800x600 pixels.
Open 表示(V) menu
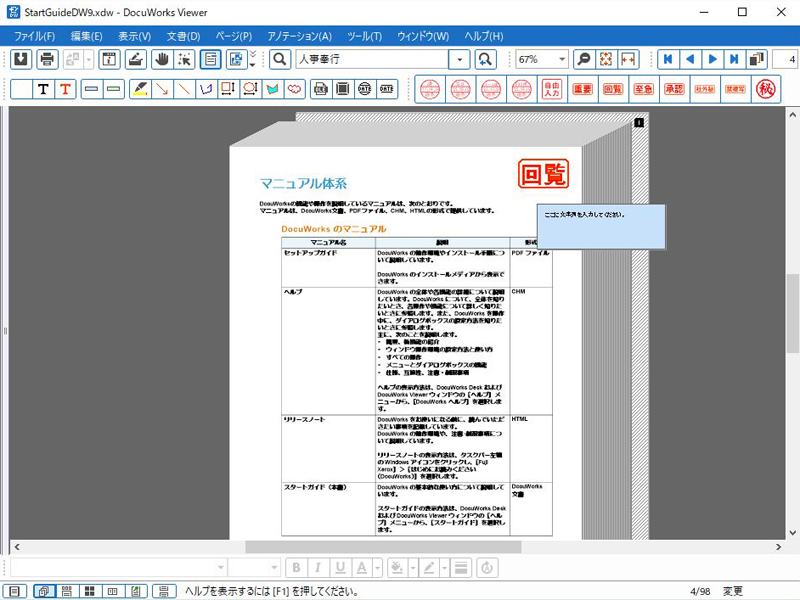135,36
